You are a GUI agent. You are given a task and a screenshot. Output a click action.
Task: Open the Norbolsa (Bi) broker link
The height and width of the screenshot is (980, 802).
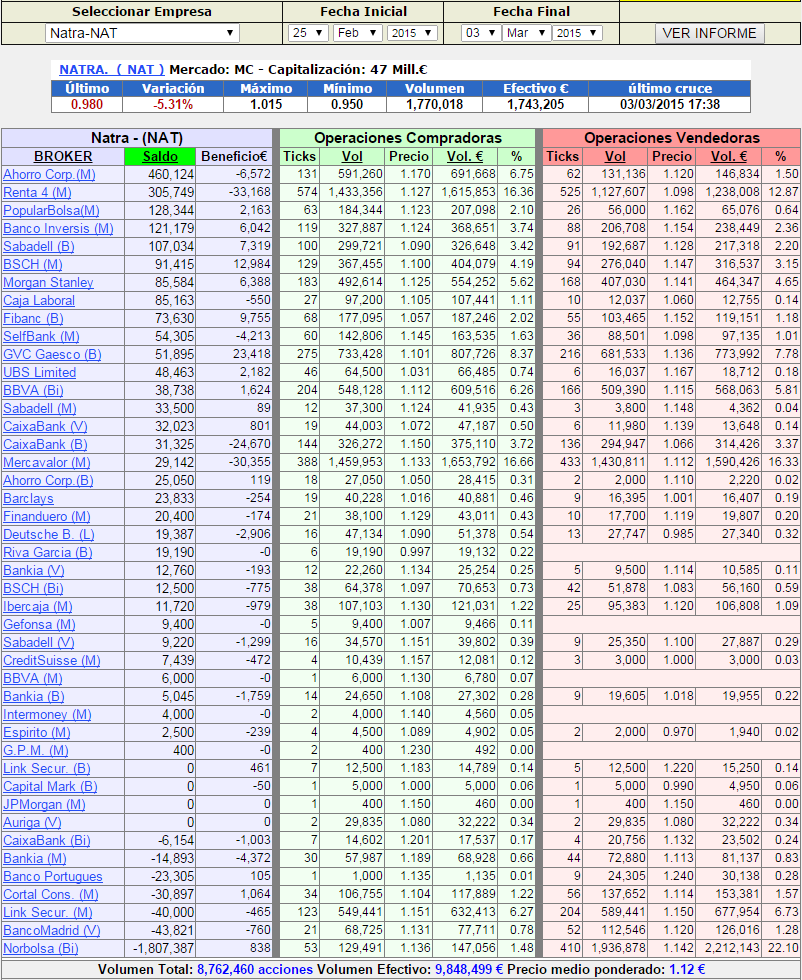pyautogui.click(x=41, y=949)
